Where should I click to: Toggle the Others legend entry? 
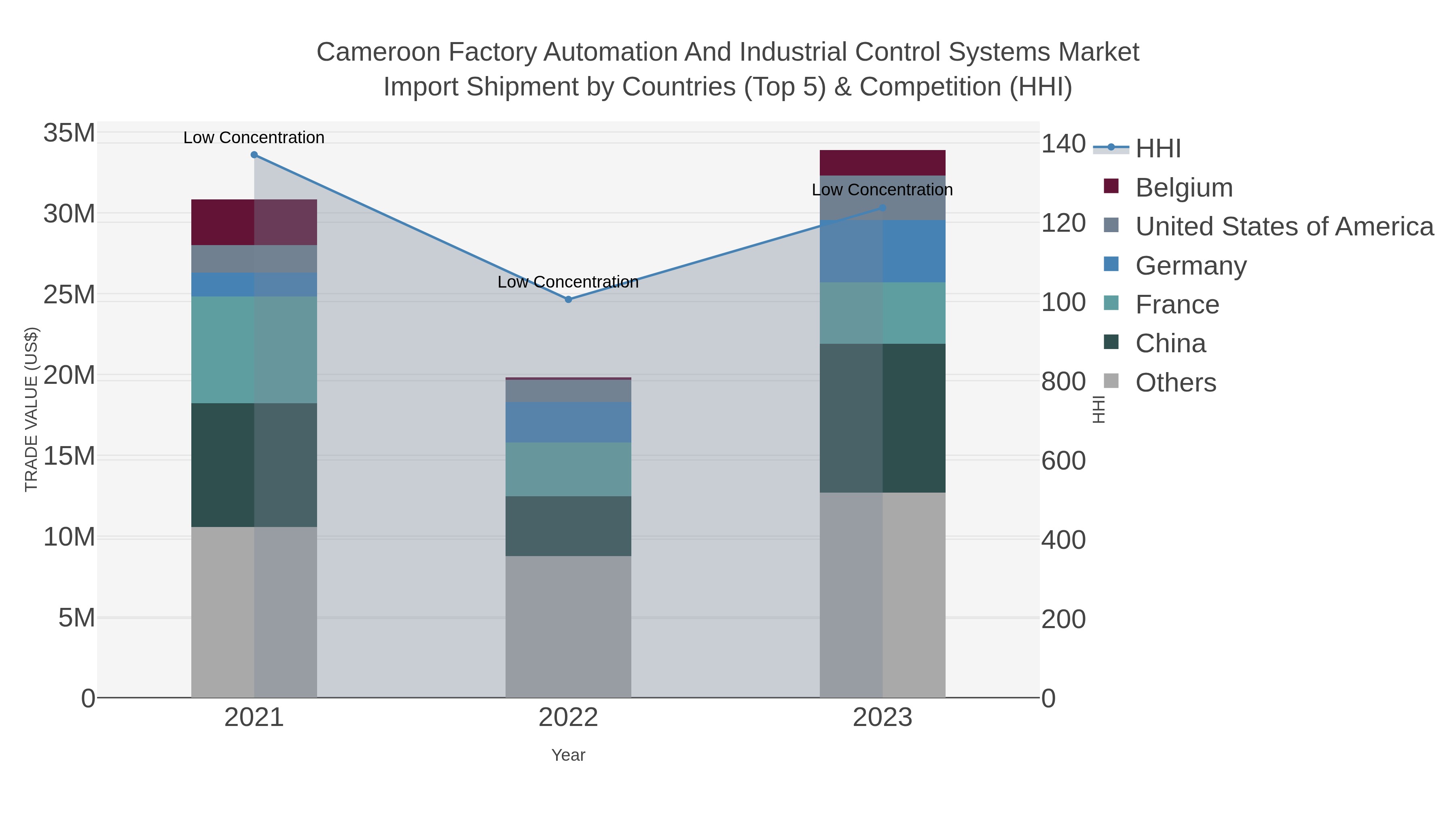tap(1160, 382)
